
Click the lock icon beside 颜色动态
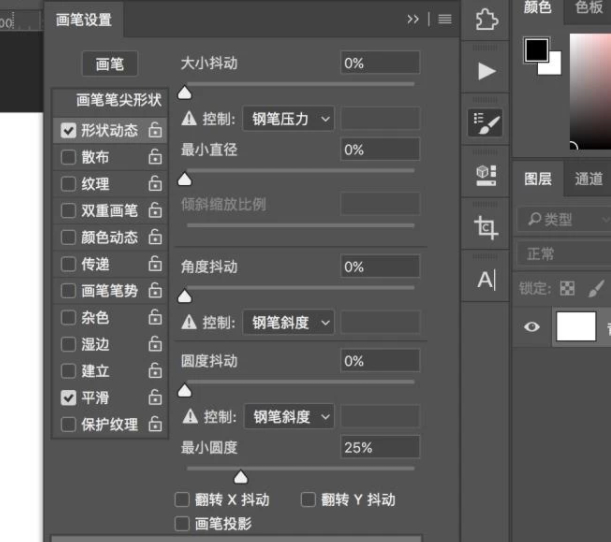[155, 237]
